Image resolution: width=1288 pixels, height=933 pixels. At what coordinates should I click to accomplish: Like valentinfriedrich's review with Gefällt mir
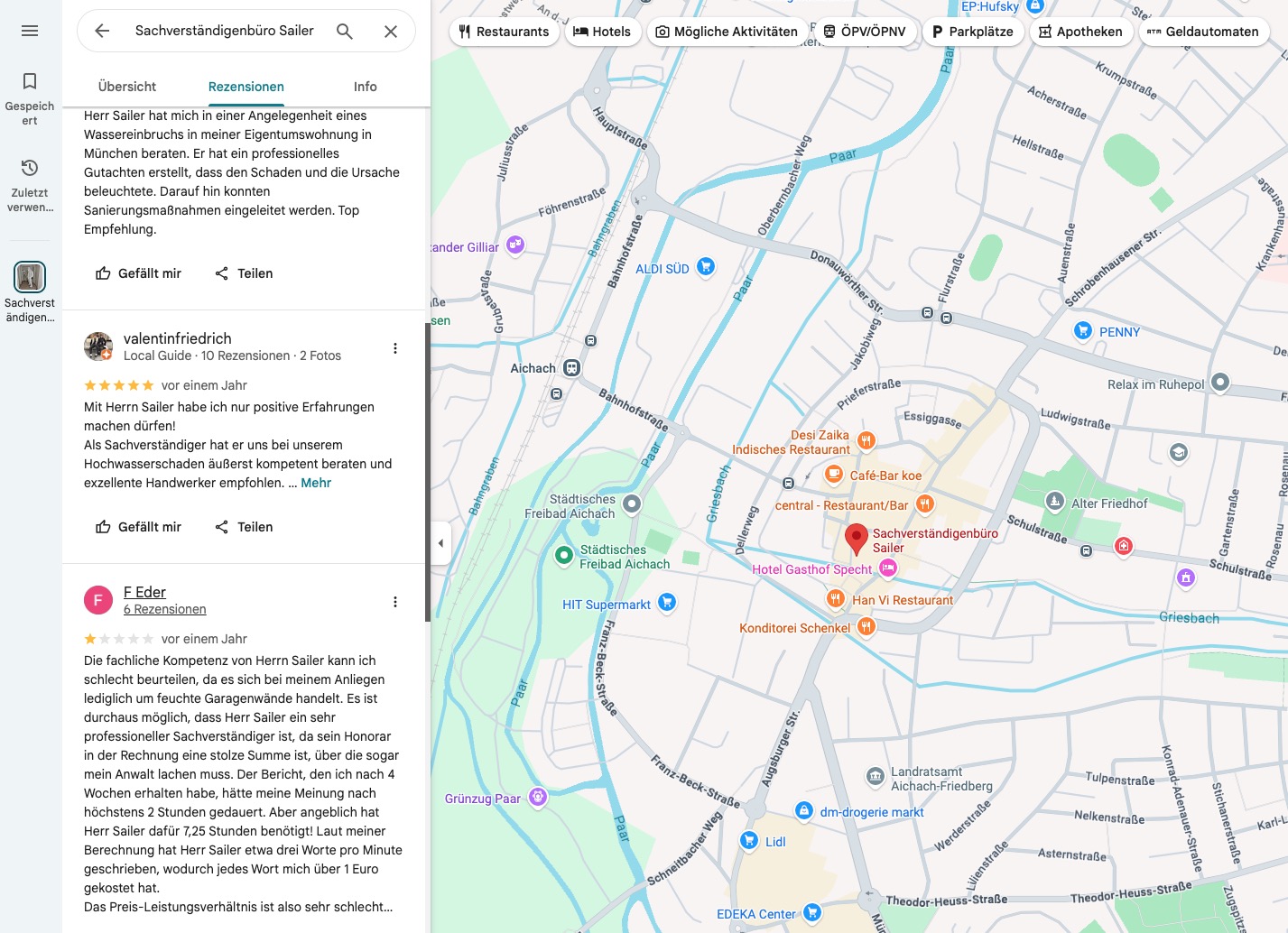coord(139,527)
